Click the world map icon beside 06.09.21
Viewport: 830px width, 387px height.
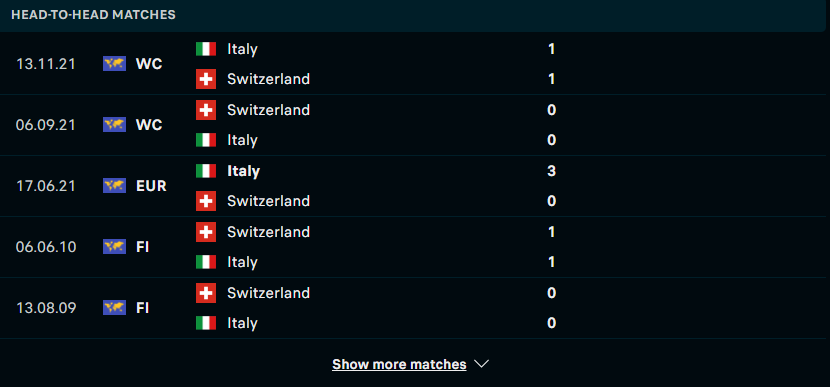pos(114,125)
